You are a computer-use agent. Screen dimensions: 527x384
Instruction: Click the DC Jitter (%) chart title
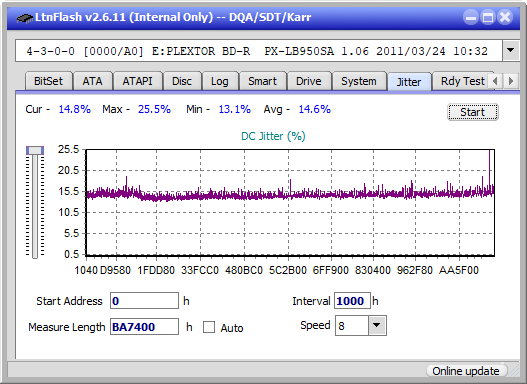pyautogui.click(x=273, y=136)
